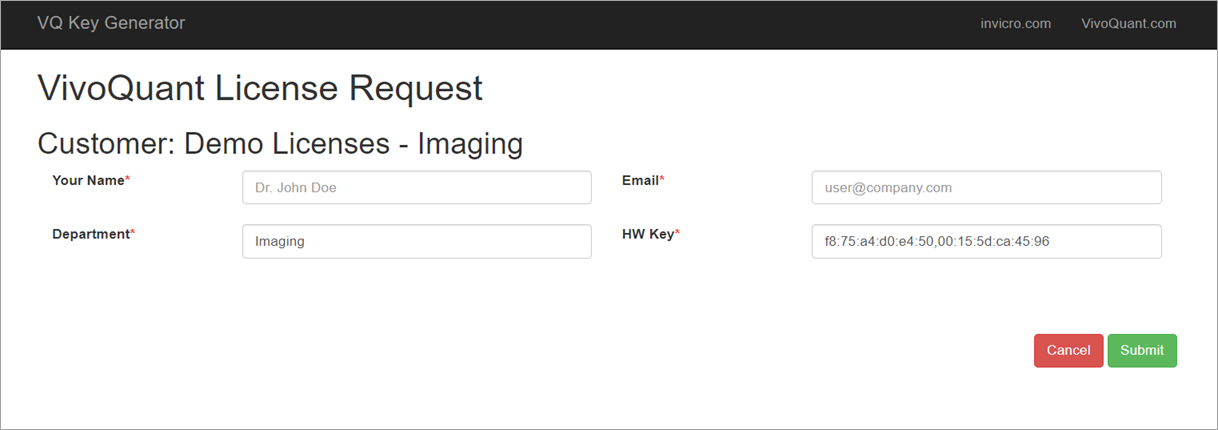Click the Department field label
1218x430 pixels.
tap(91, 234)
